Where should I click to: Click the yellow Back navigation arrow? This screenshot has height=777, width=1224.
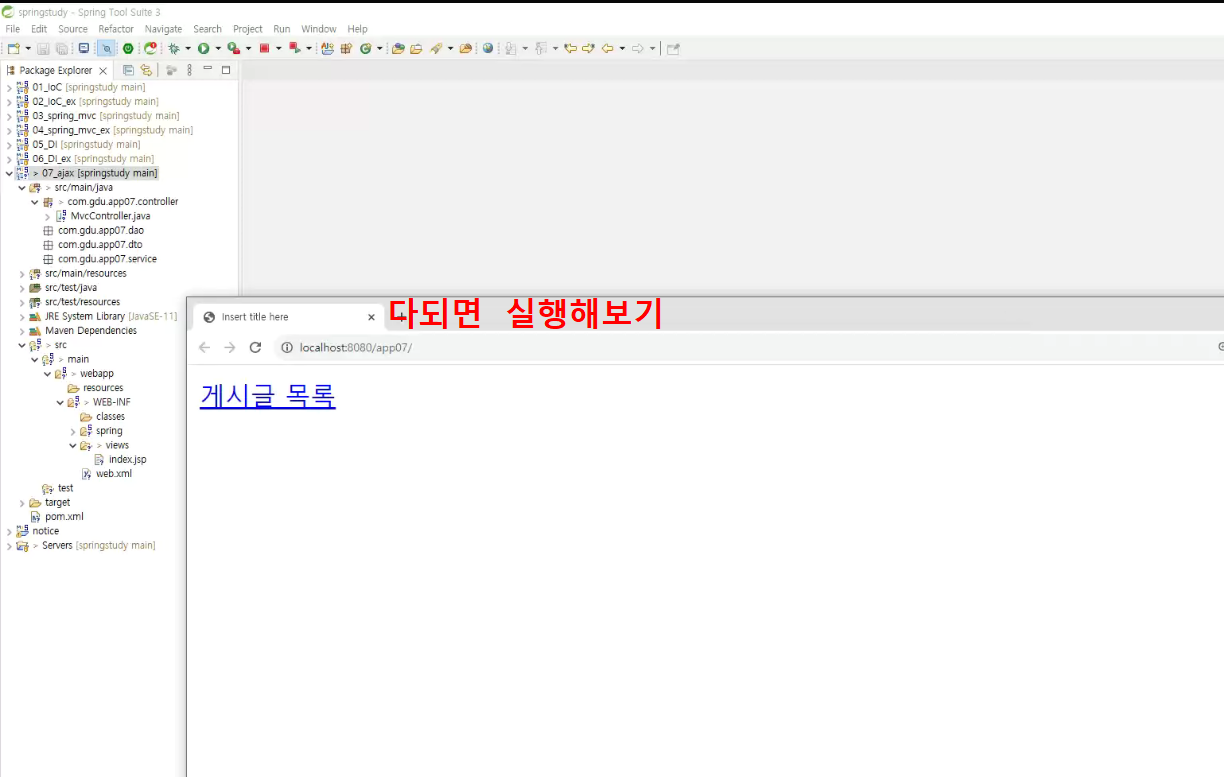[x=608, y=48]
